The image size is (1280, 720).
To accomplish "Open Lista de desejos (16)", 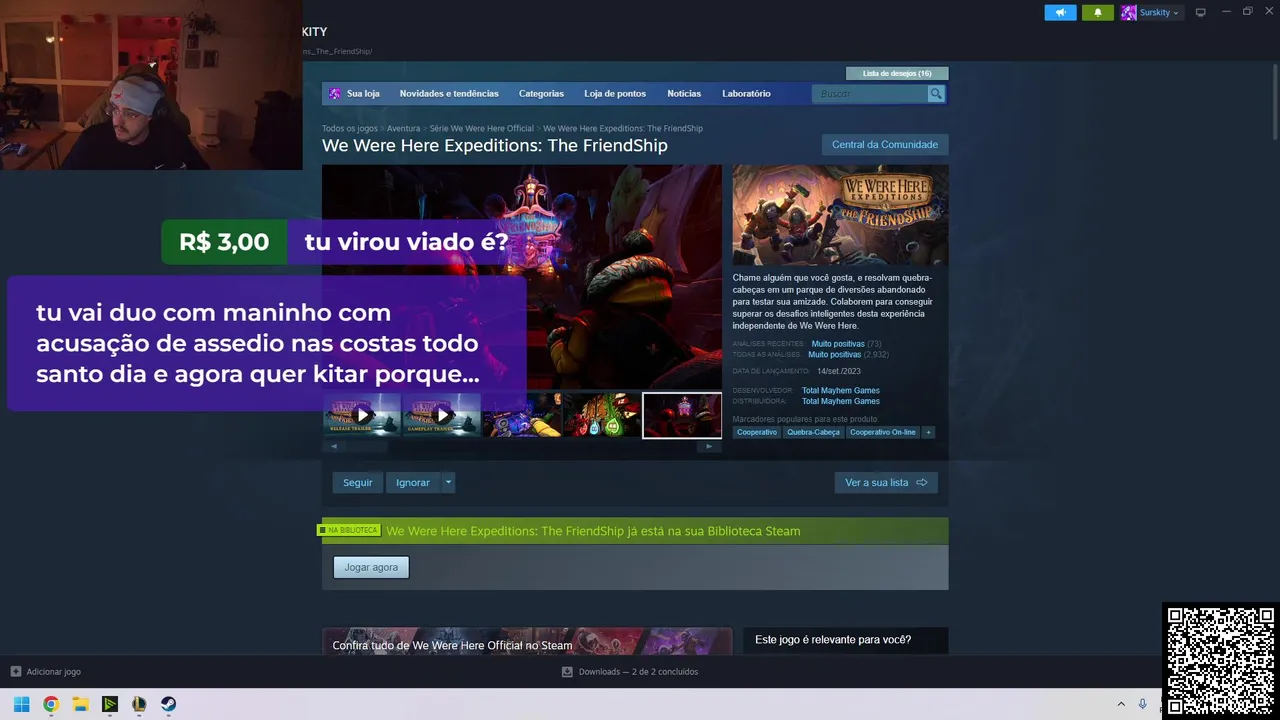I will pyautogui.click(x=897, y=73).
